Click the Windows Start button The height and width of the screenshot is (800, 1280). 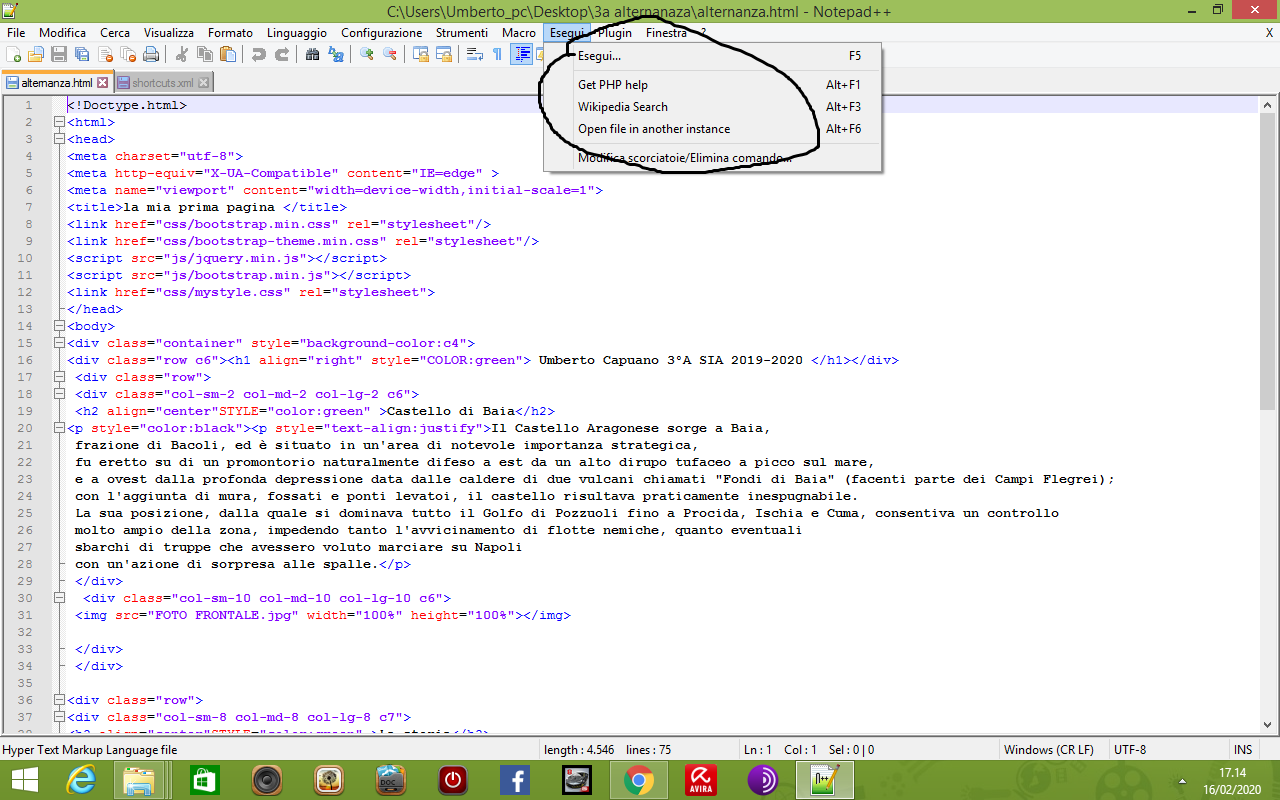(x=24, y=781)
